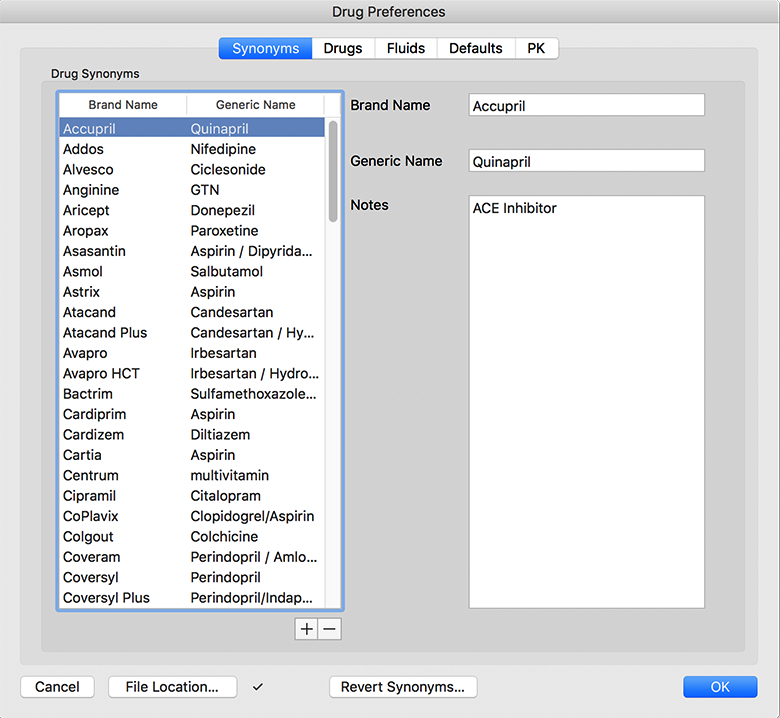Click the Brand Name input field

tap(586, 105)
